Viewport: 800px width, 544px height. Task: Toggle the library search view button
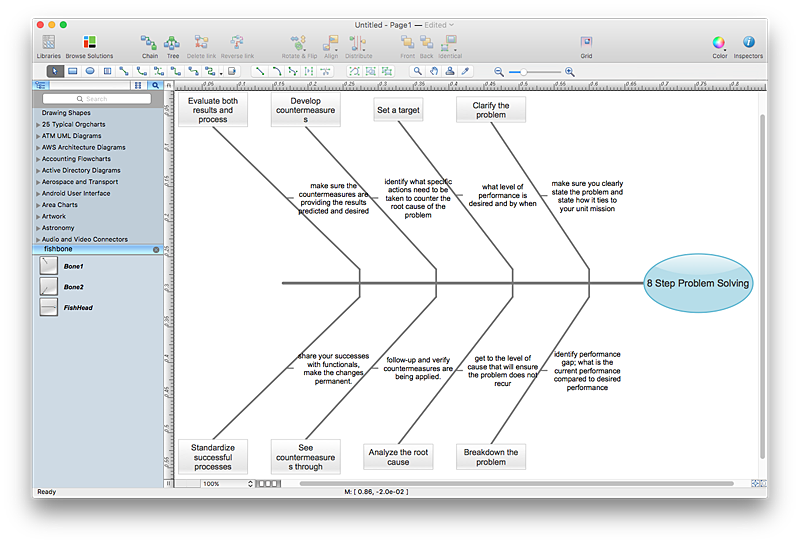(x=155, y=86)
